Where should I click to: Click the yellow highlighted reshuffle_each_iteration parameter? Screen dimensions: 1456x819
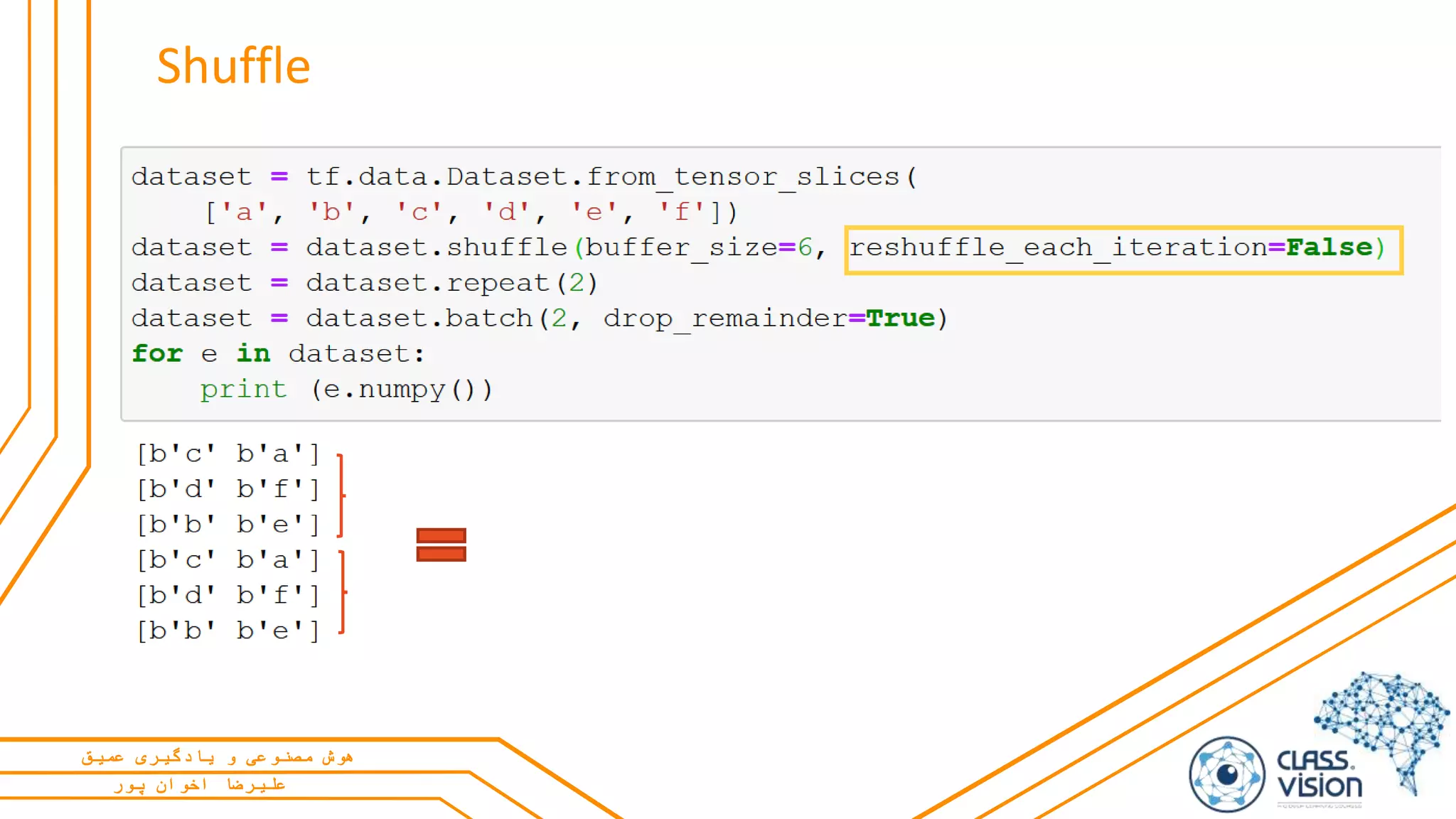click(1123, 250)
